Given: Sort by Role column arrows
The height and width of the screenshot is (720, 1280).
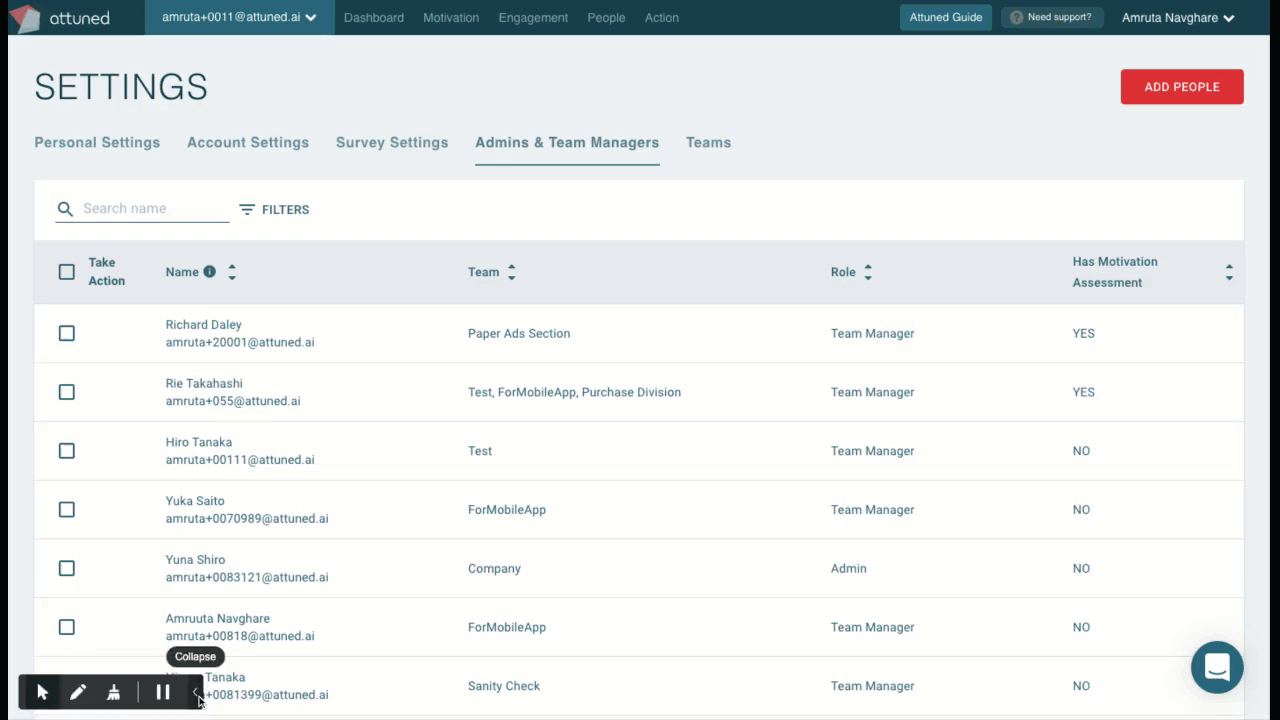Looking at the screenshot, I should 868,272.
